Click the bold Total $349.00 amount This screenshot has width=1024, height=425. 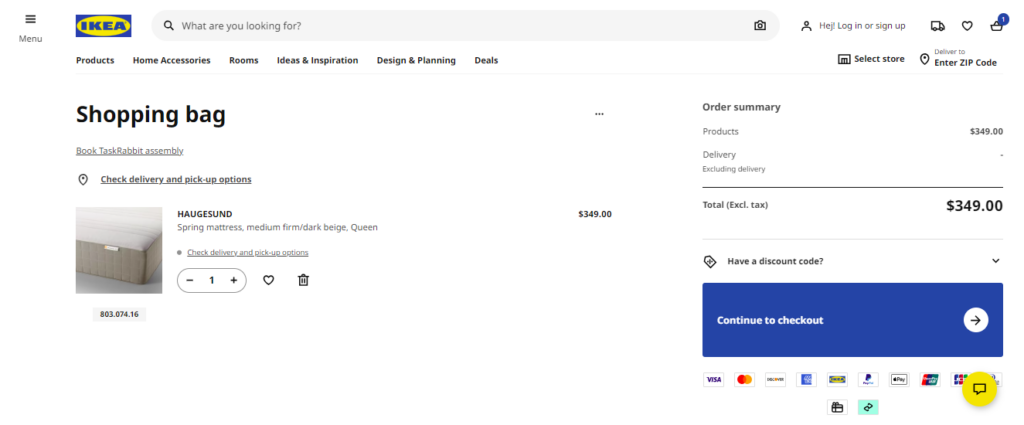click(974, 206)
